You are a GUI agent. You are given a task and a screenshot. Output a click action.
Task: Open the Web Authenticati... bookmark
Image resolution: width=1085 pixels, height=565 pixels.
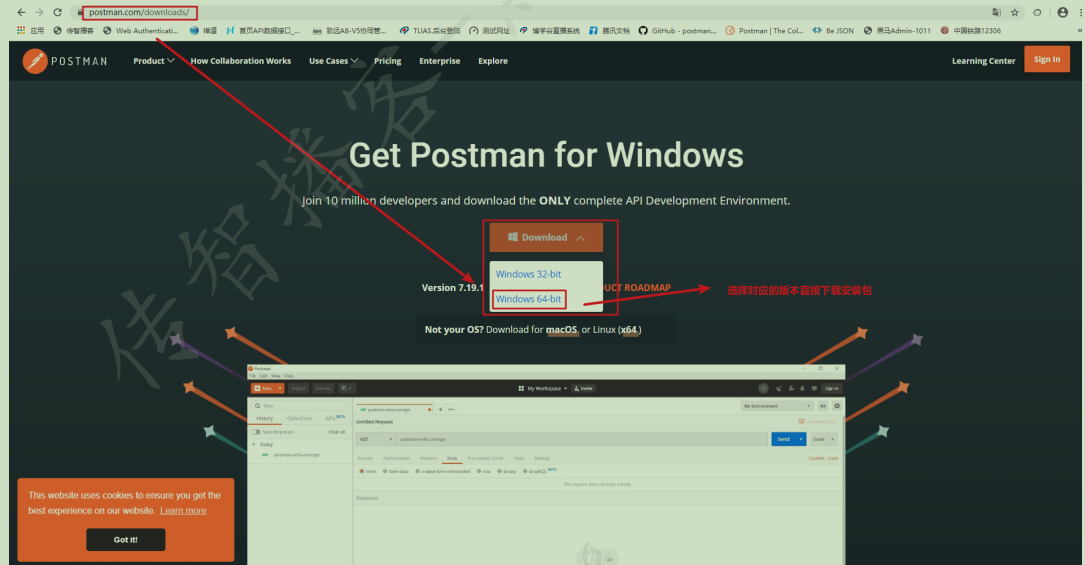[140, 30]
